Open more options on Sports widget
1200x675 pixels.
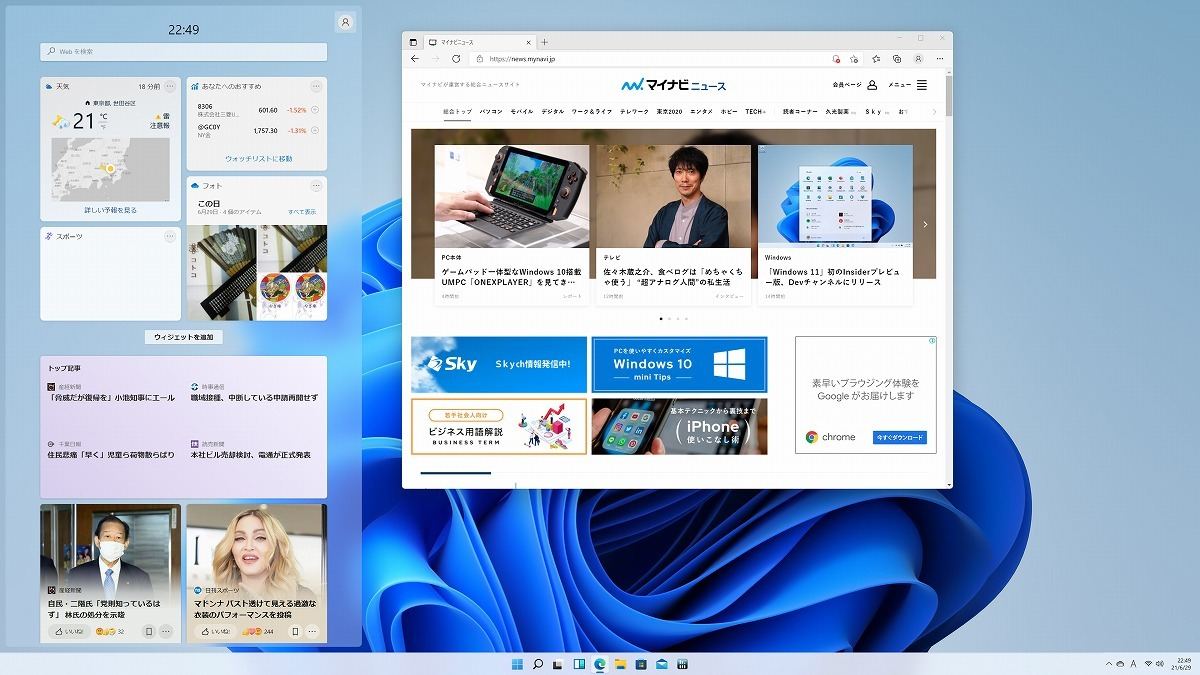(170, 237)
